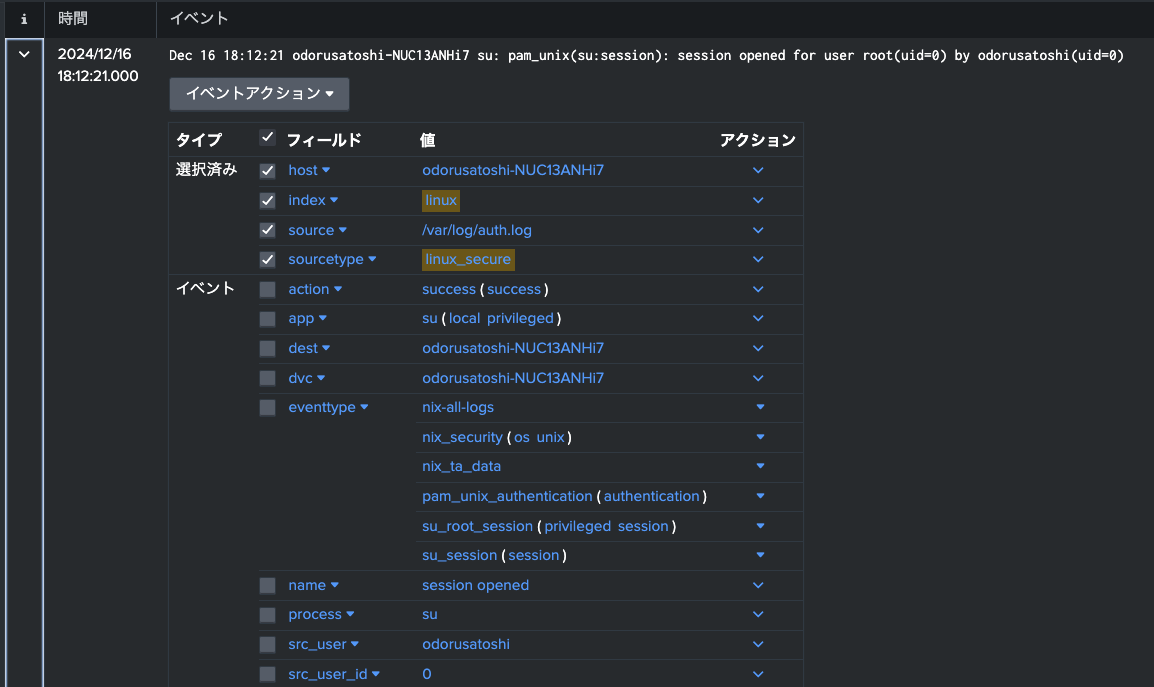This screenshot has height=687, width=1154.
Task: Open the actions chevron for the dest value
Action: point(757,348)
